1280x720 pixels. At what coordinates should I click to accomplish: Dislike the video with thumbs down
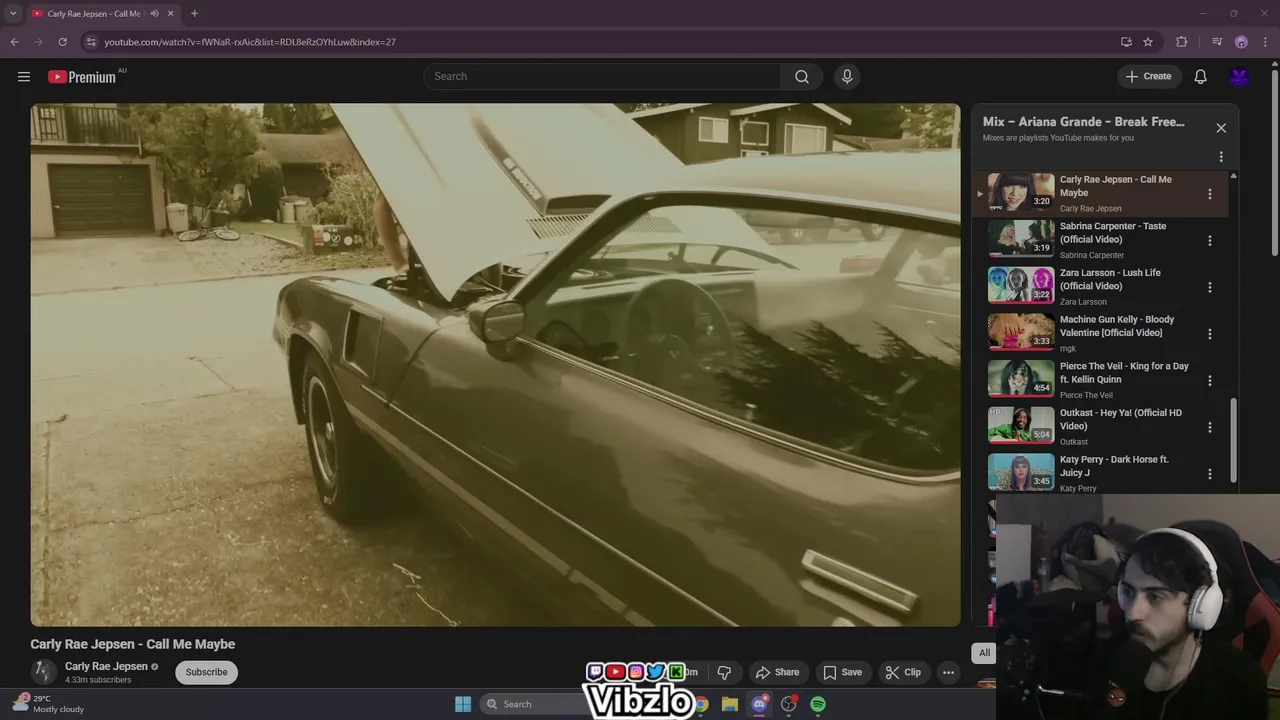pos(724,672)
